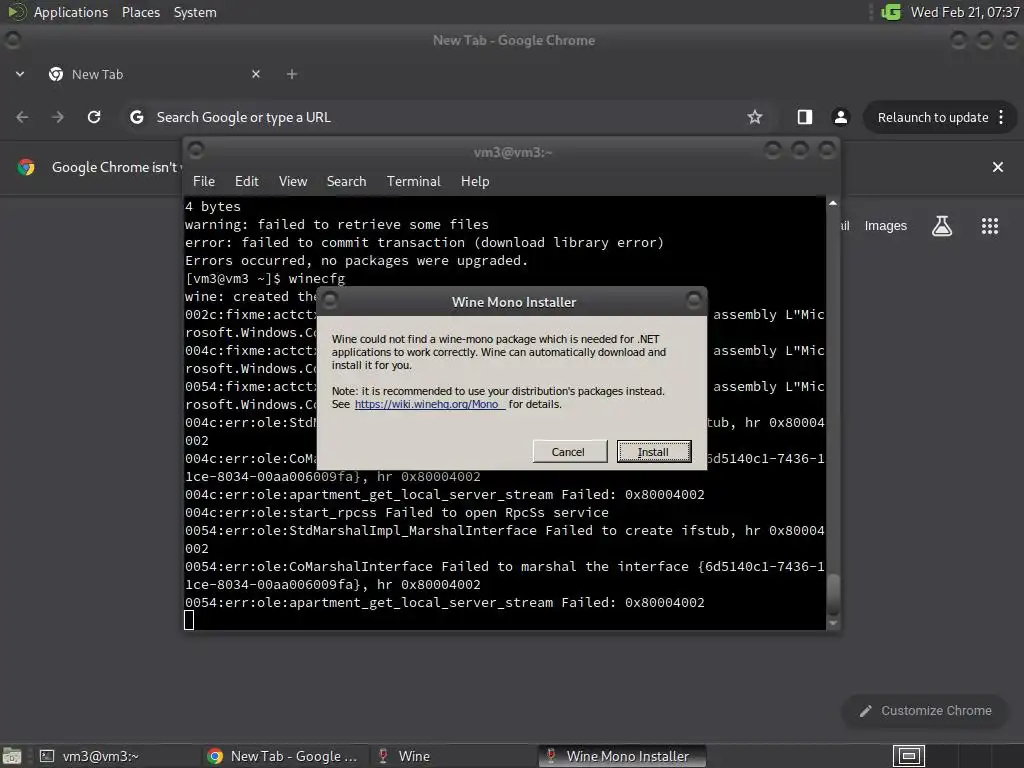
Task: Click Chrome's reload page icon
Action: pyautogui.click(x=94, y=117)
